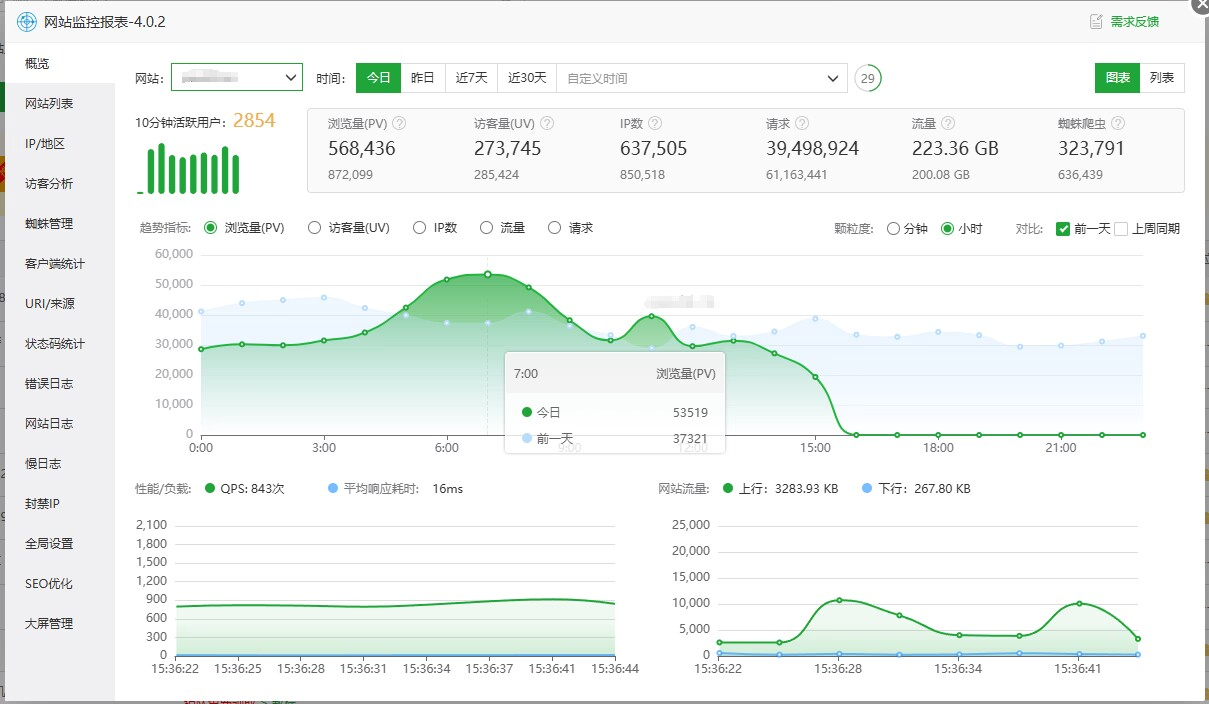The width and height of the screenshot is (1209, 704).
Task: Click a data point on the PV trend line
Action: [487, 272]
